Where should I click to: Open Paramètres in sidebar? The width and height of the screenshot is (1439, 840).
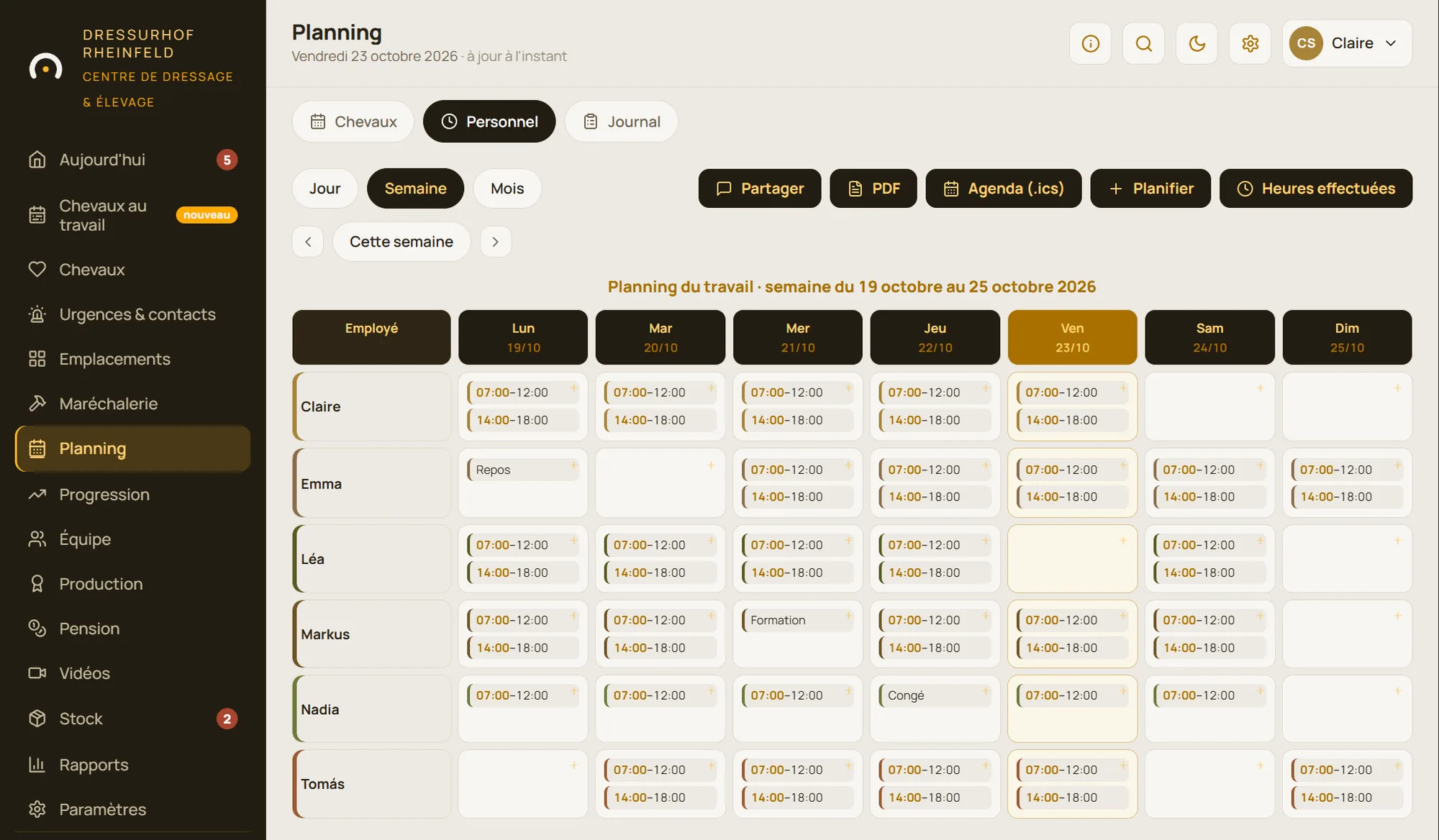(133, 809)
